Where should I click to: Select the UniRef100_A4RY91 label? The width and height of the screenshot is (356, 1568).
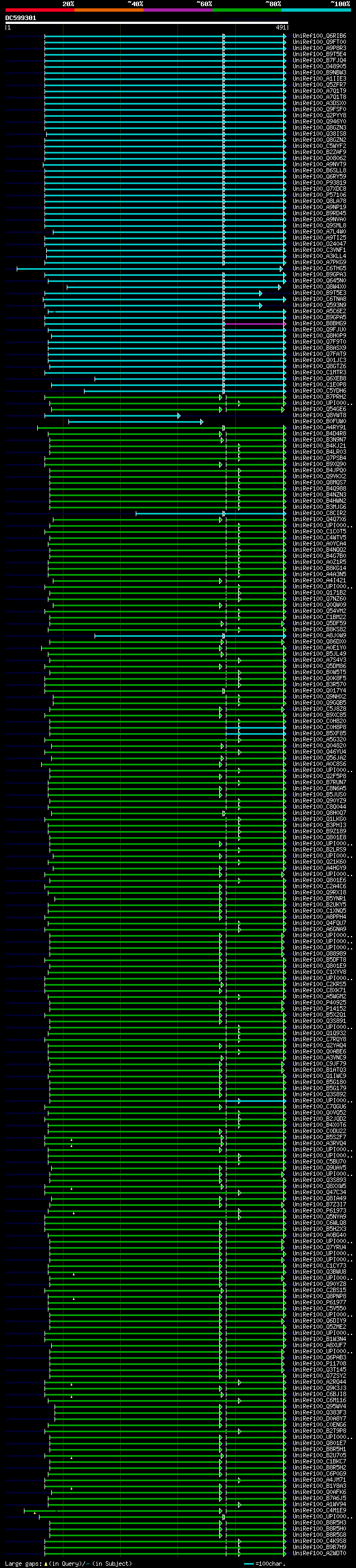click(319, 427)
